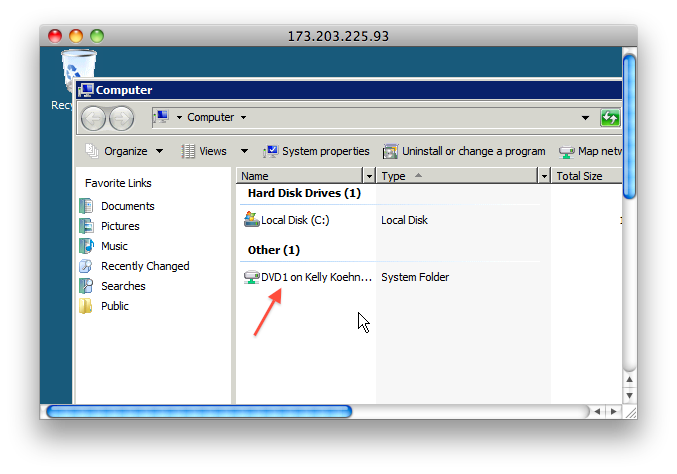Click the Local Disk type cell
Viewport: 677px width, 474px height.
(404, 220)
